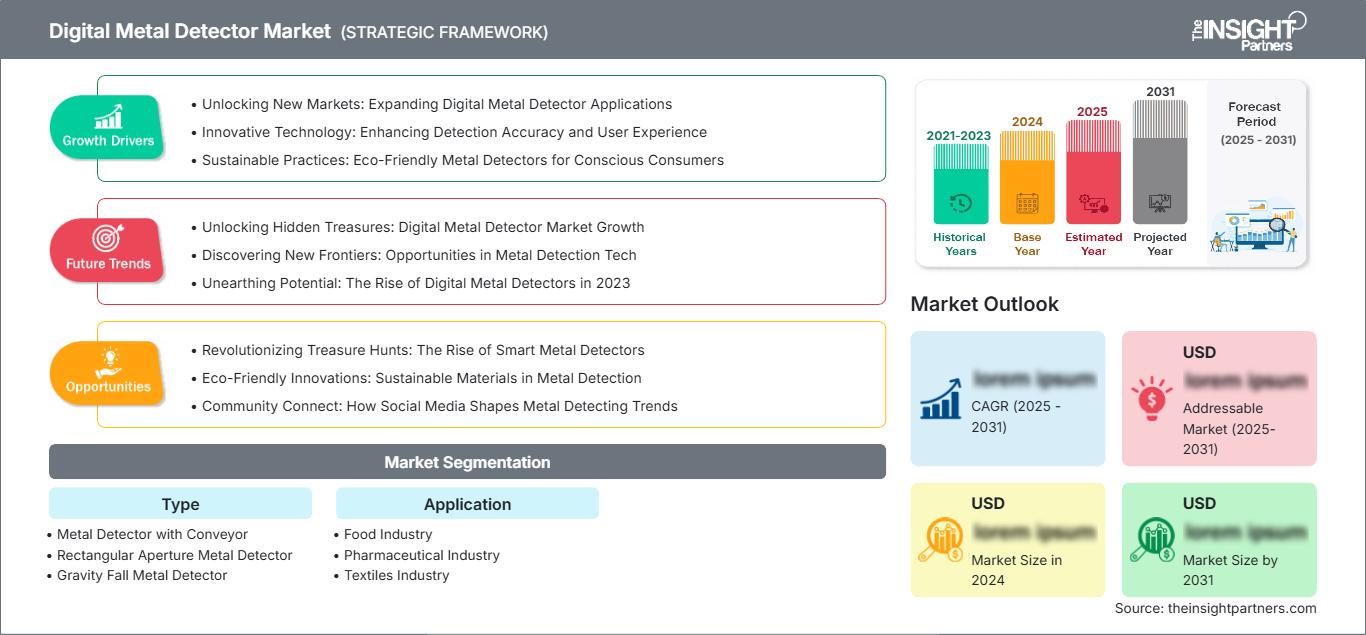Click 'Unlocking New Markets' bullet text
Screen dimensions: 1366x635
click(x=437, y=104)
